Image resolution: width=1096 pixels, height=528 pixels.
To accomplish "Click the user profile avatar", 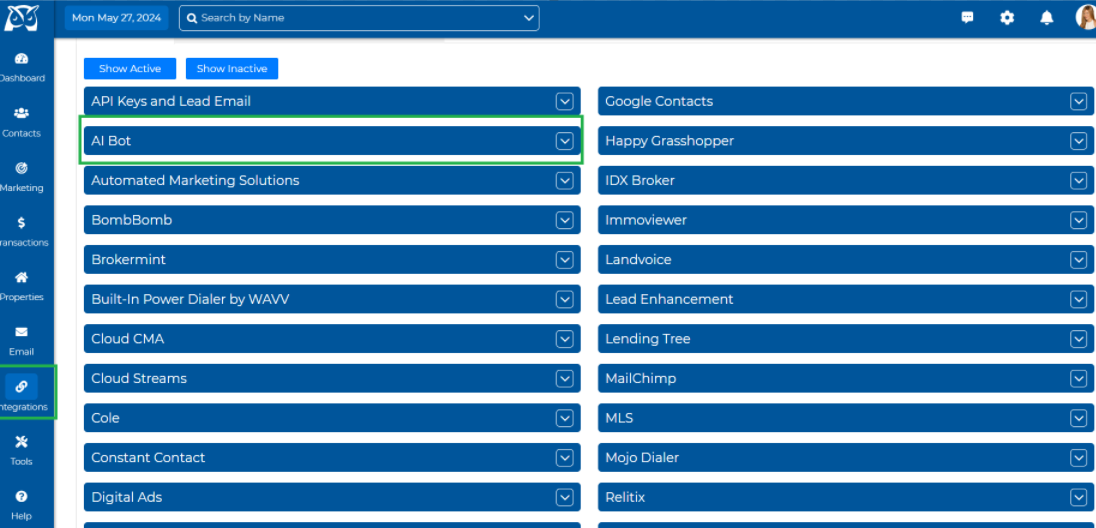I will pyautogui.click(x=1086, y=17).
